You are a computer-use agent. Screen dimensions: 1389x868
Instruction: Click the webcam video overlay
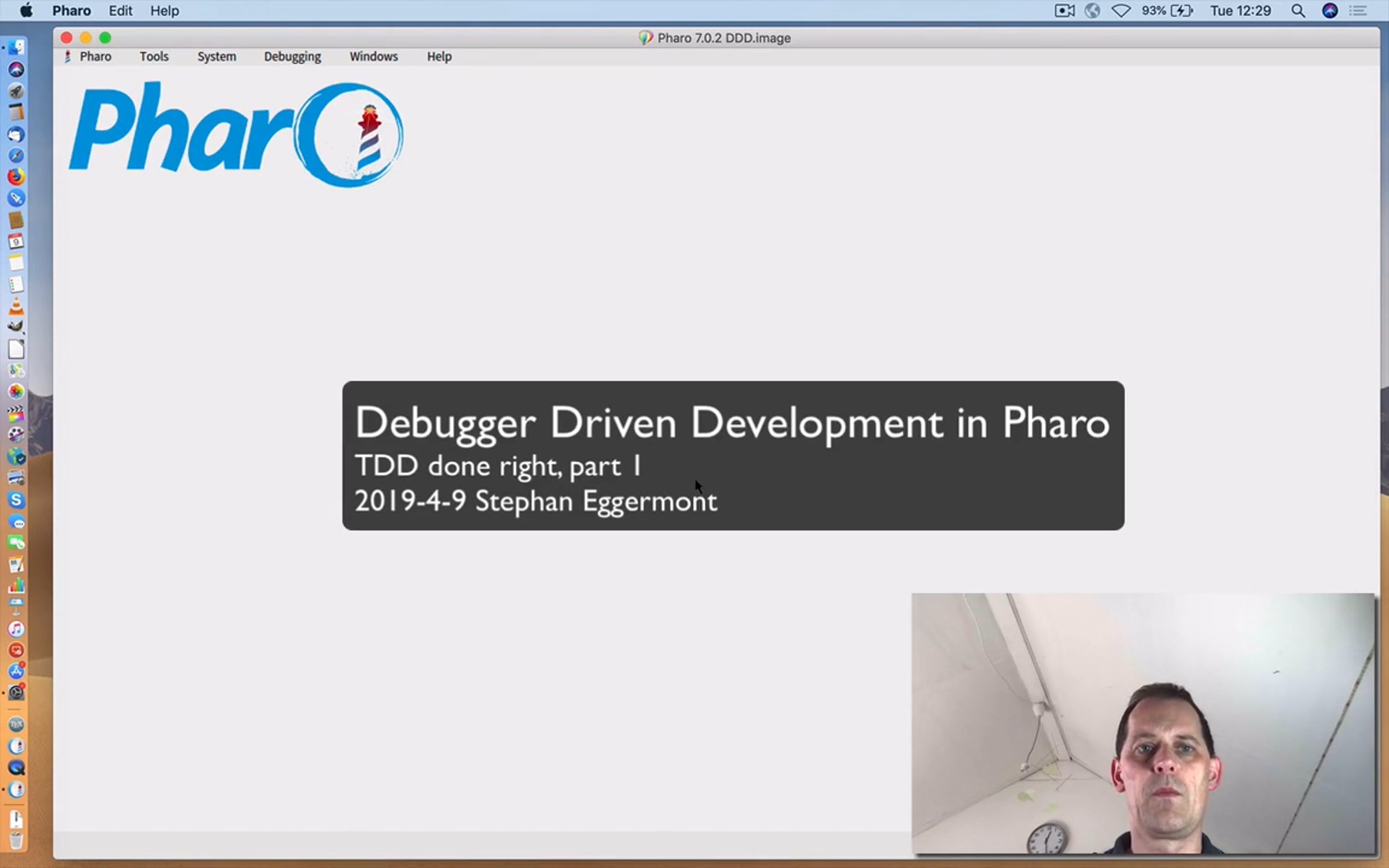click(x=1143, y=723)
